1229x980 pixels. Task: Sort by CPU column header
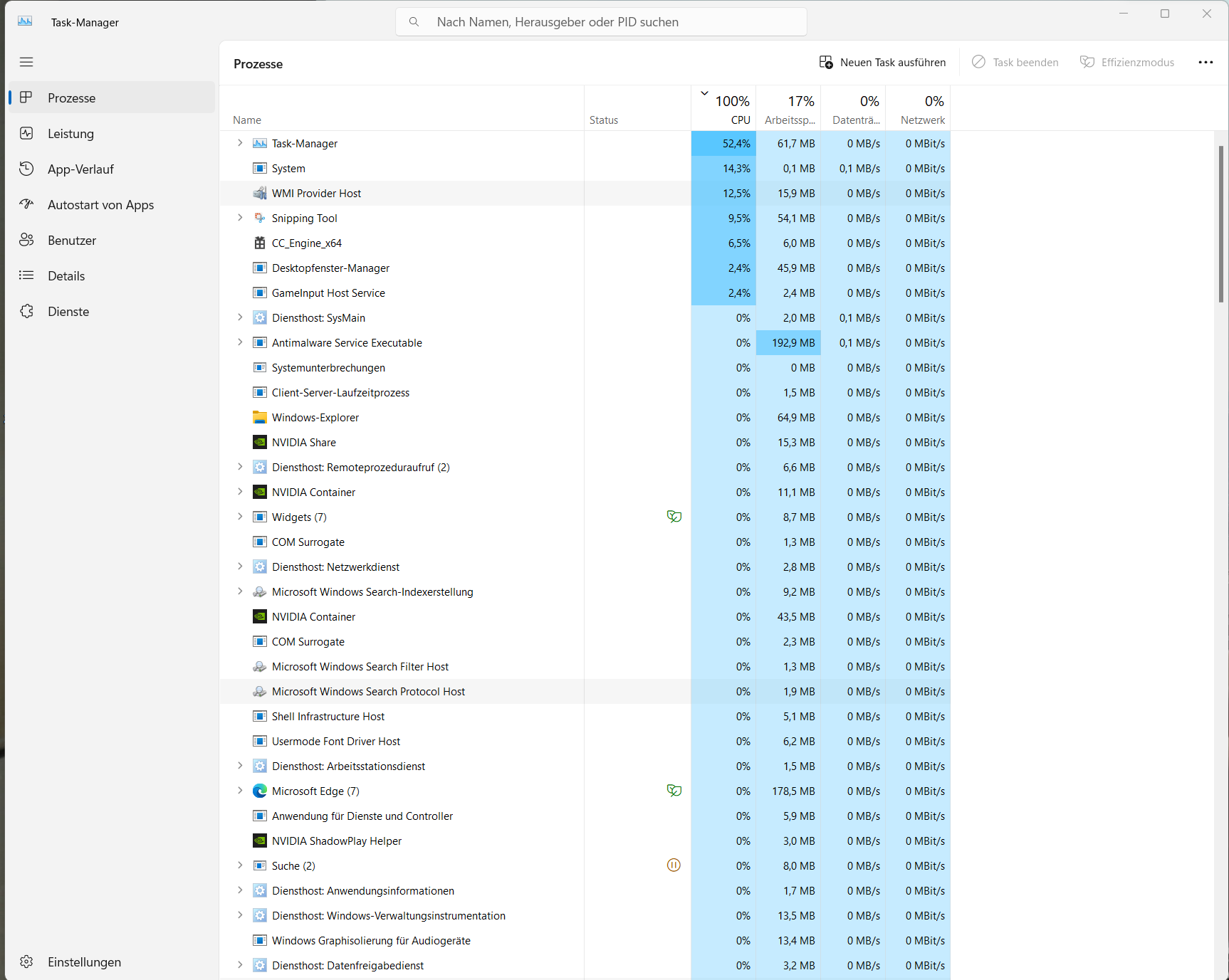(723, 108)
